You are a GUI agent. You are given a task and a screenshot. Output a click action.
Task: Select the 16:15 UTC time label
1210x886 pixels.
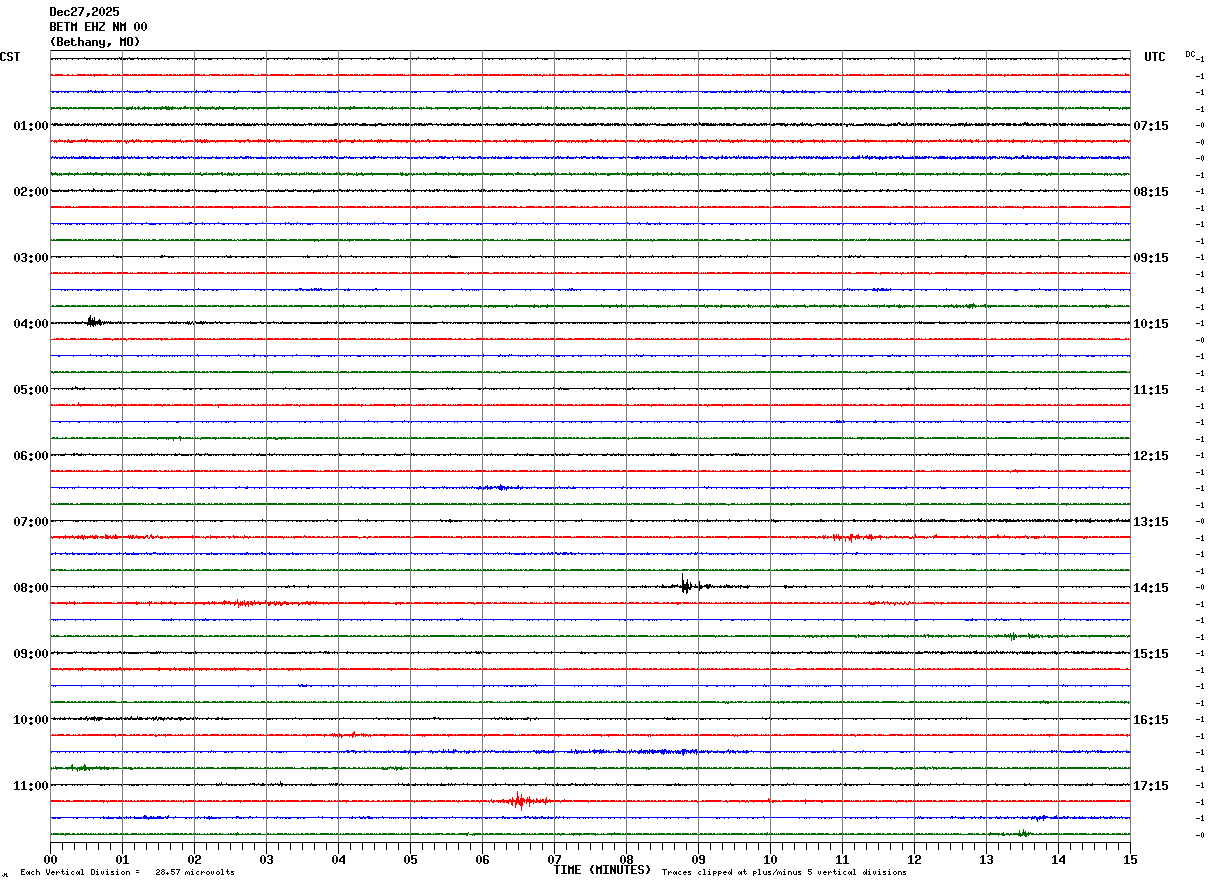(1151, 720)
